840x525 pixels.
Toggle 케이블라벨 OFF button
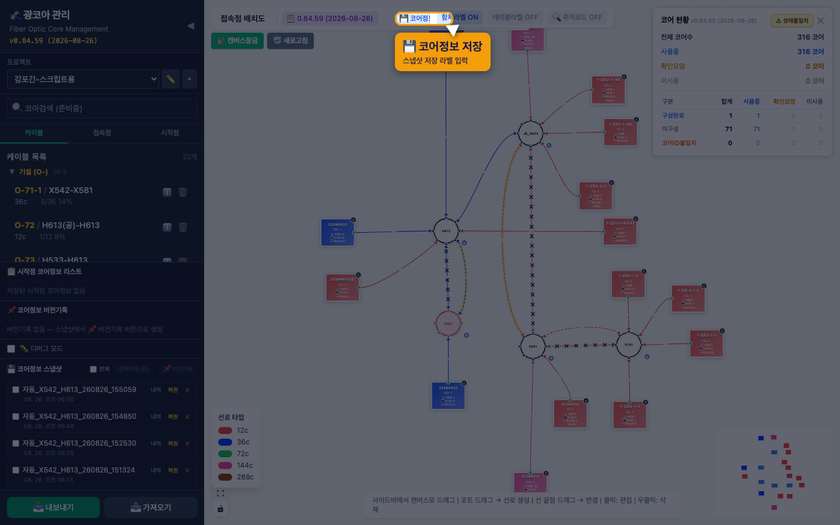click(x=515, y=18)
